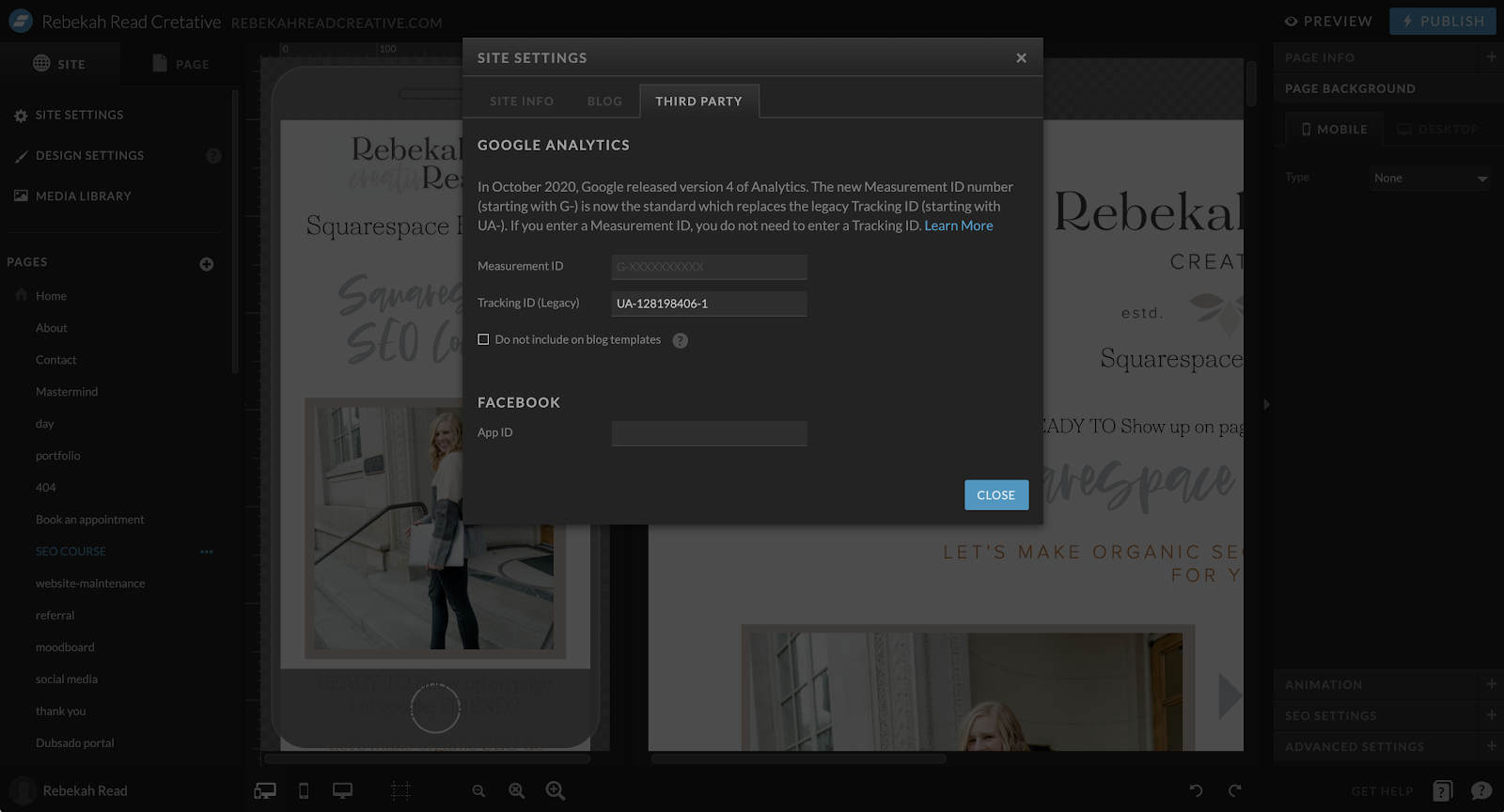Switch to mobile-only view icon
This screenshot has width=1504, height=812.
coord(304,791)
